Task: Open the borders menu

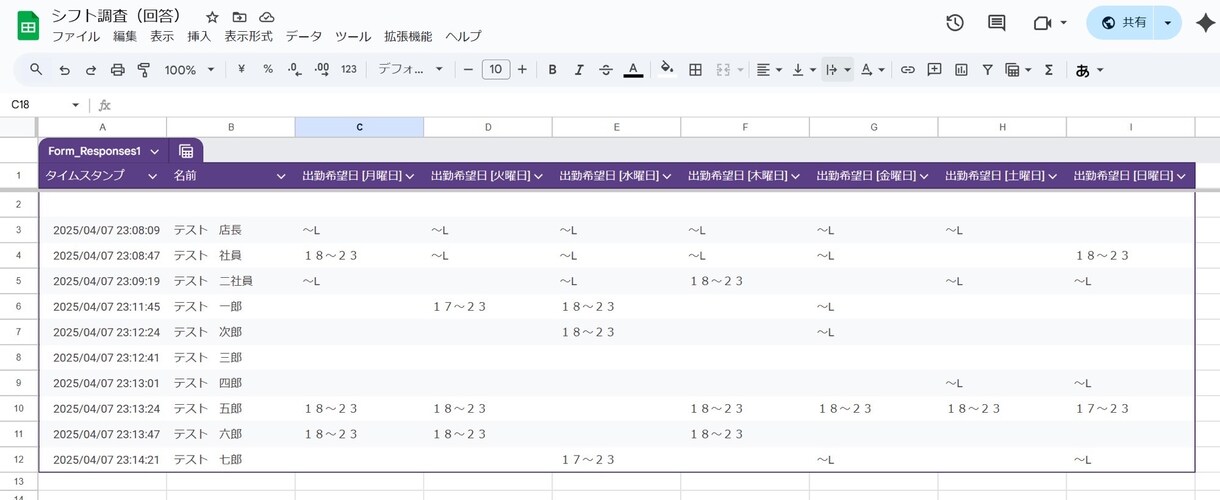Action: click(x=696, y=70)
